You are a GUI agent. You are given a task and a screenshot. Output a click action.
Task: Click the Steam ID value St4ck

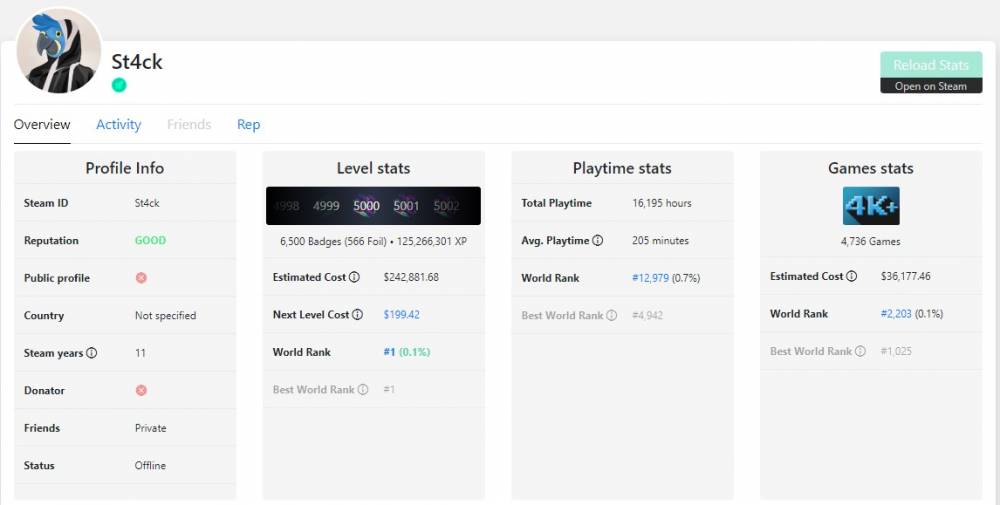147,203
